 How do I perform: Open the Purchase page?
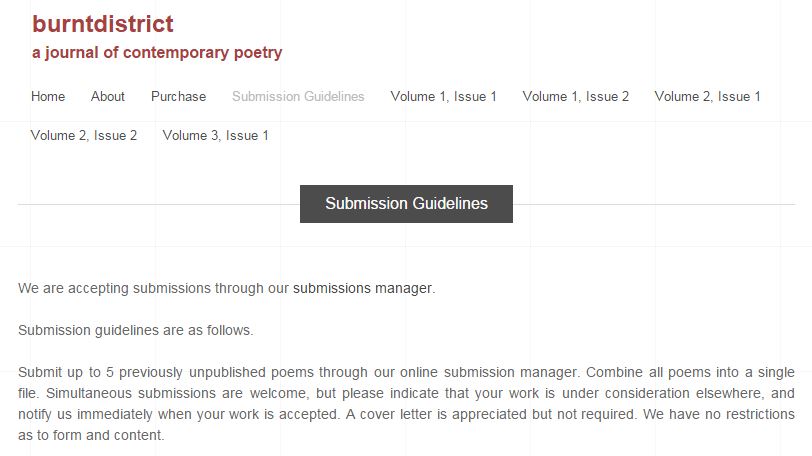click(x=178, y=97)
